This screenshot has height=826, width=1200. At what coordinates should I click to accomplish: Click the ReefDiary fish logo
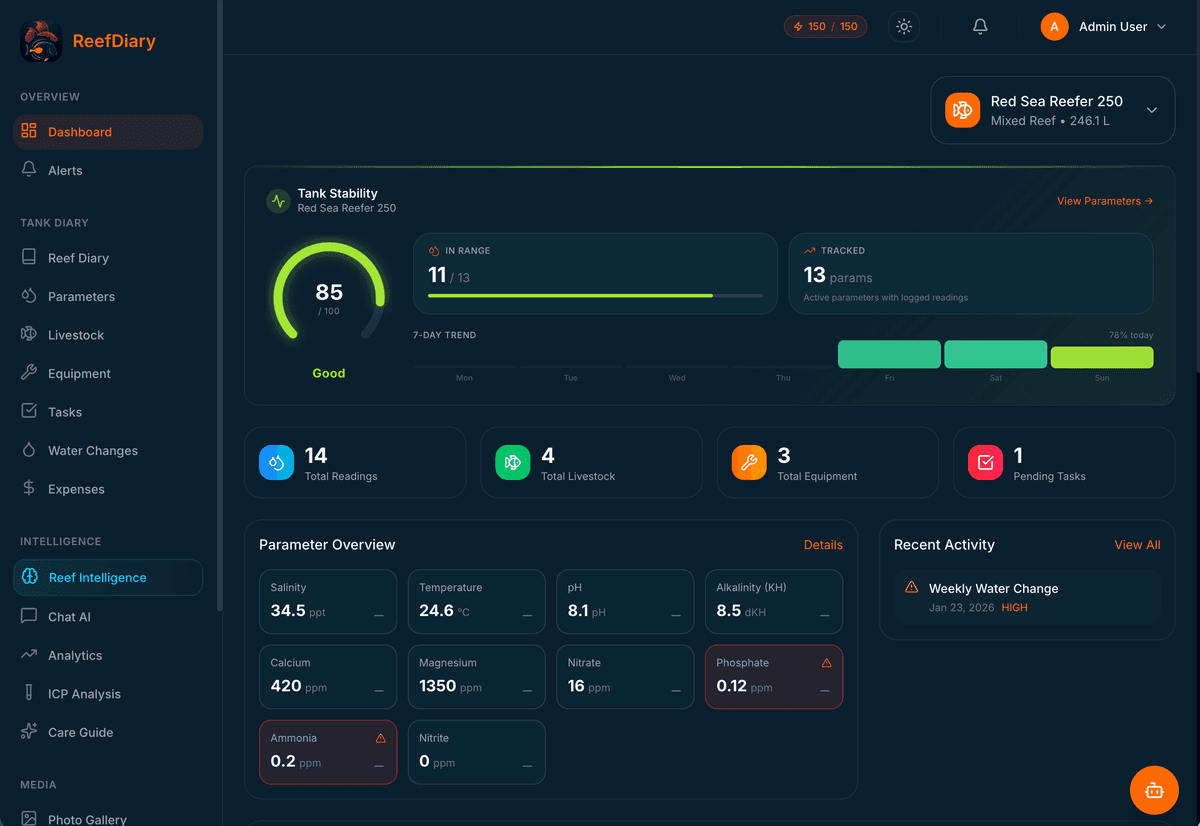[40, 41]
